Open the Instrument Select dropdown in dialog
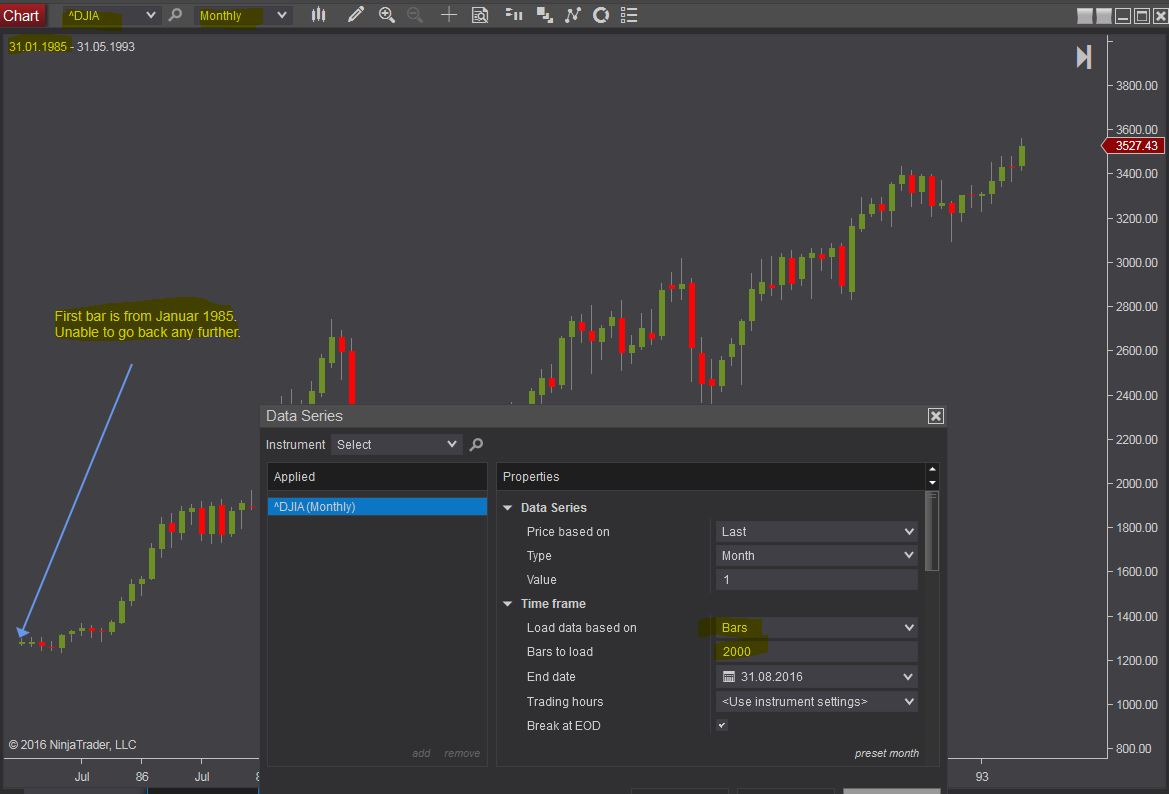This screenshot has width=1169, height=794. (396, 444)
